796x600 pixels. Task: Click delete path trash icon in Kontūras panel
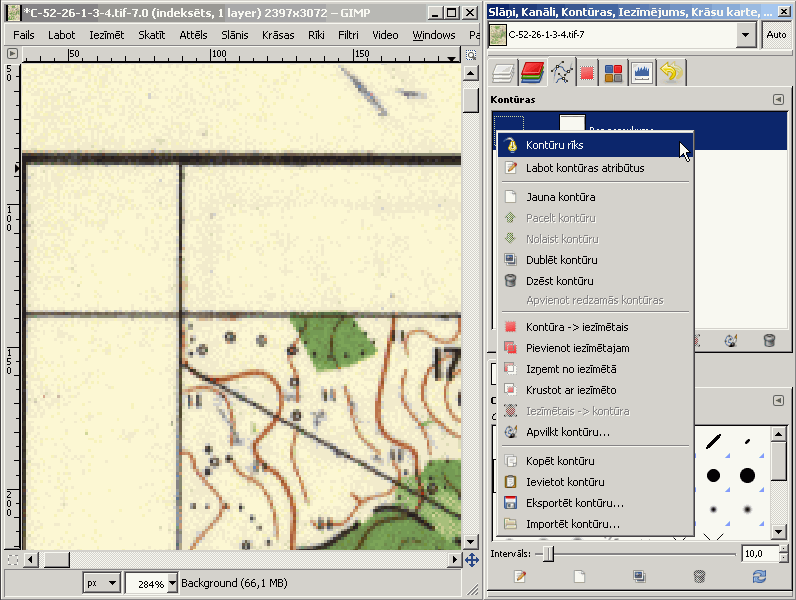769,340
